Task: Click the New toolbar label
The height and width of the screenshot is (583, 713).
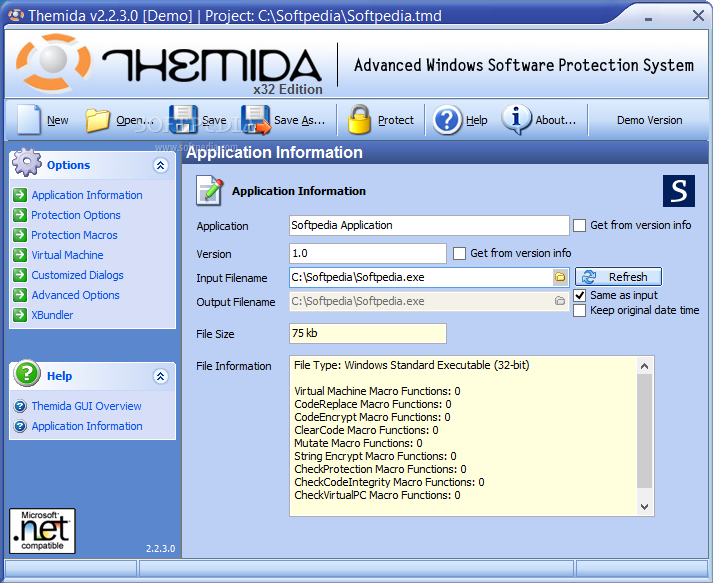Action: pyautogui.click(x=58, y=120)
